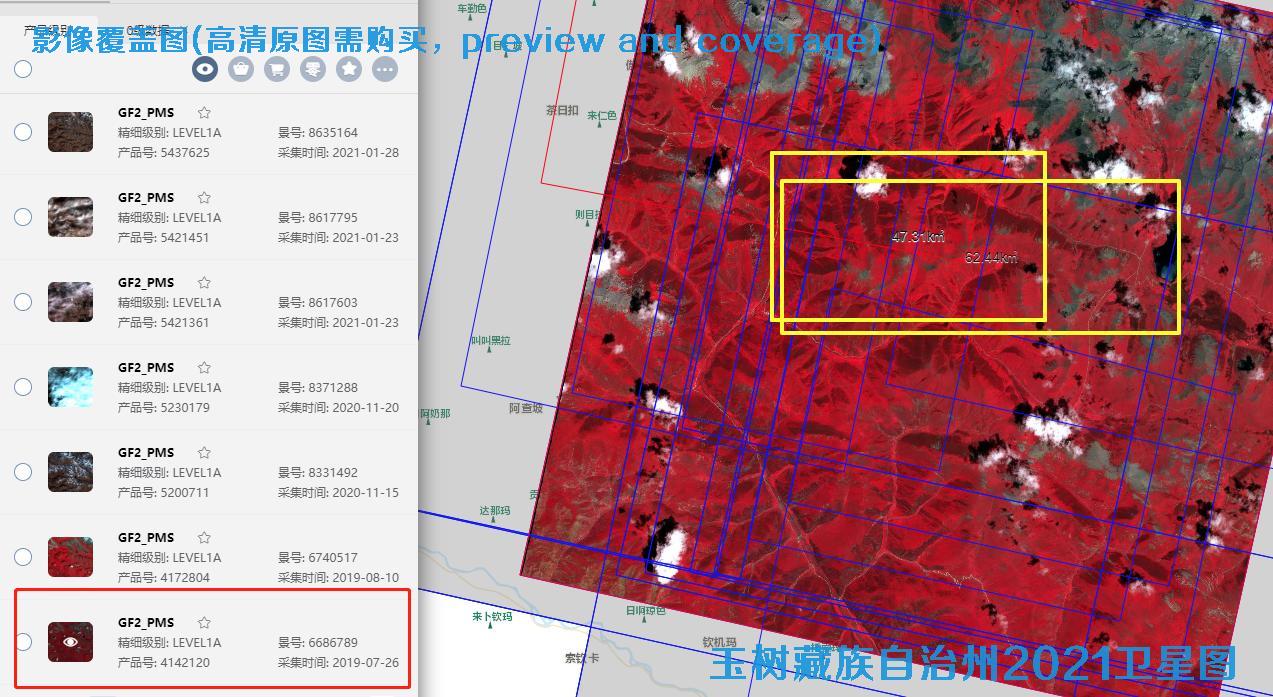
Task: Tick the checkbox for product 5200711
Action: tap(23, 472)
